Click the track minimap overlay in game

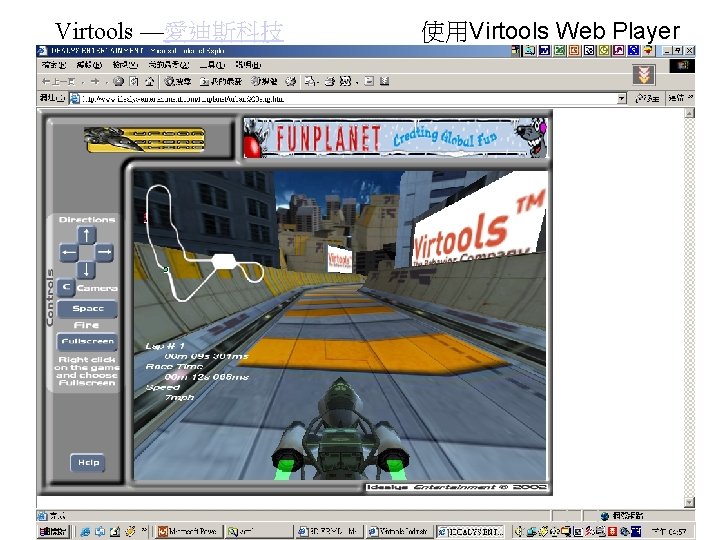point(204,243)
